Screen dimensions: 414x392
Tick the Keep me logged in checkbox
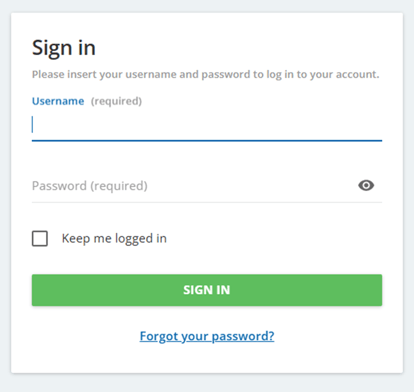pyautogui.click(x=40, y=238)
